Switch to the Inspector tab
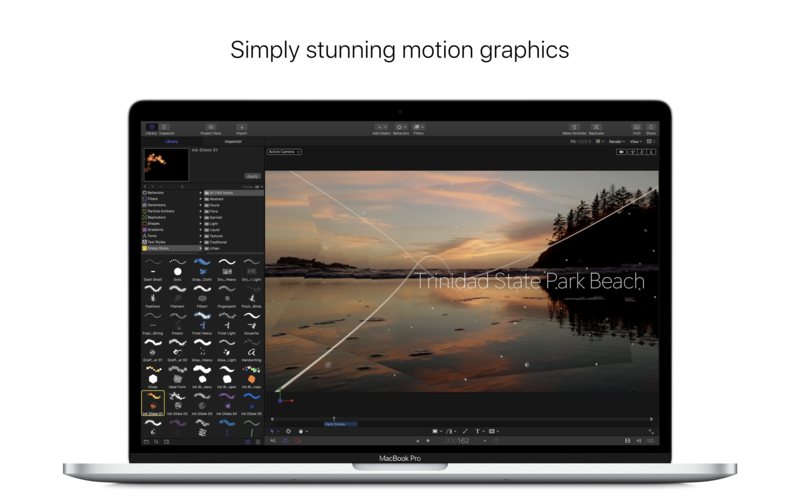The height and width of the screenshot is (500, 800). pos(233,142)
